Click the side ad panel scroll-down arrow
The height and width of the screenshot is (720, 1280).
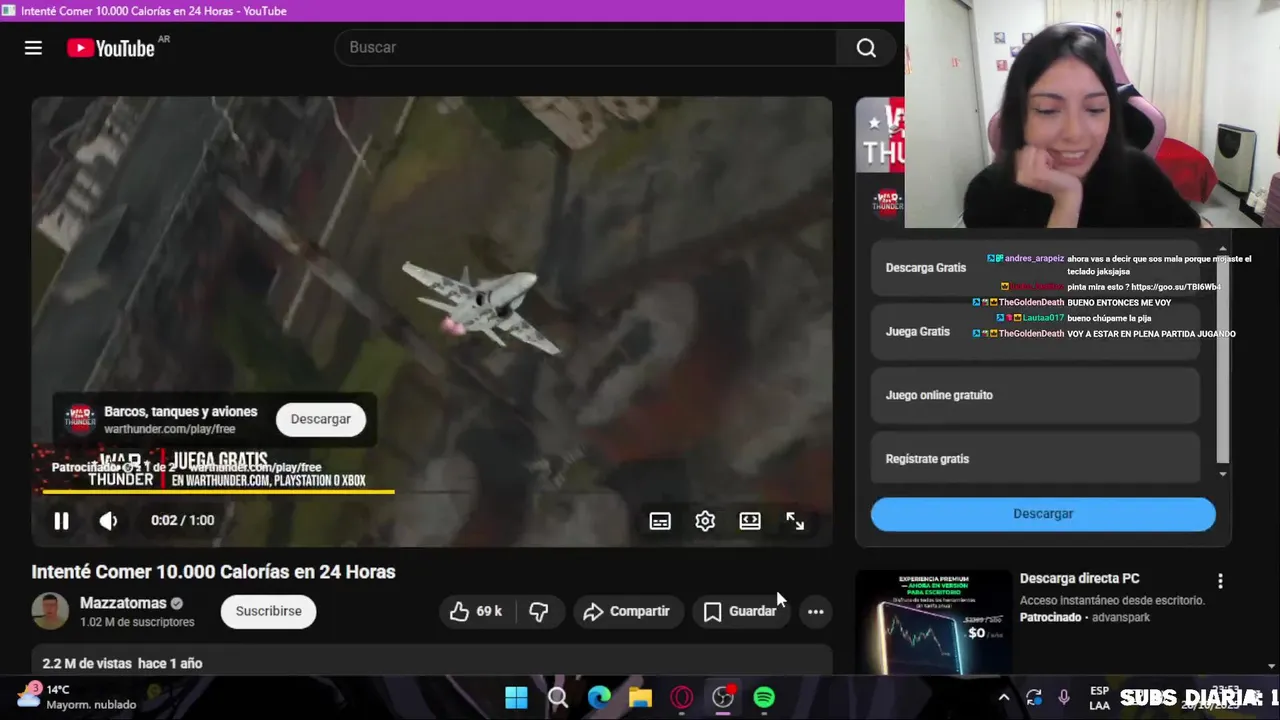tap(1222, 474)
